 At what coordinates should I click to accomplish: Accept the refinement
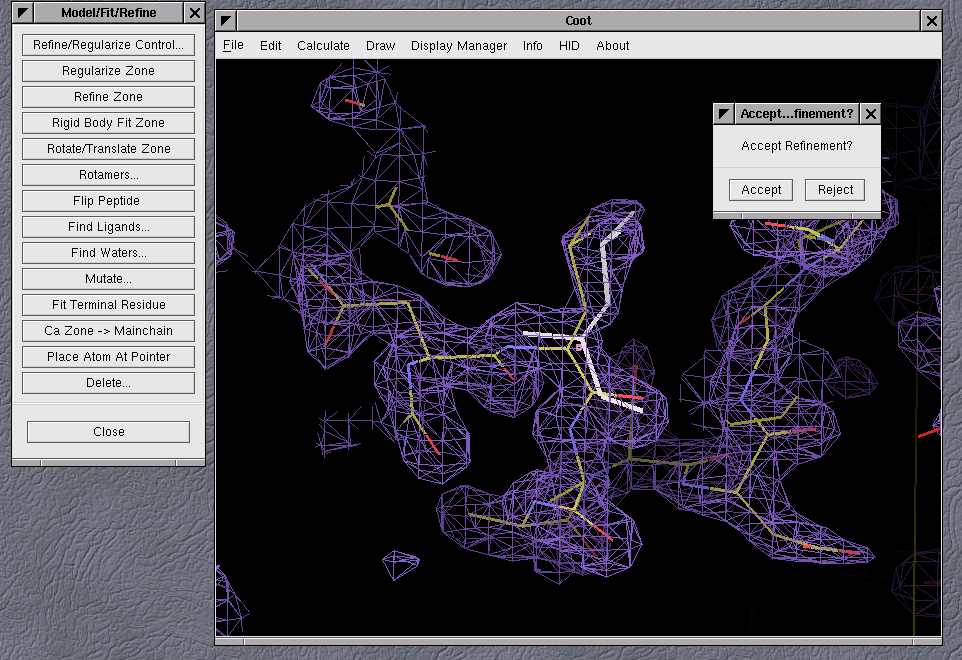point(761,190)
